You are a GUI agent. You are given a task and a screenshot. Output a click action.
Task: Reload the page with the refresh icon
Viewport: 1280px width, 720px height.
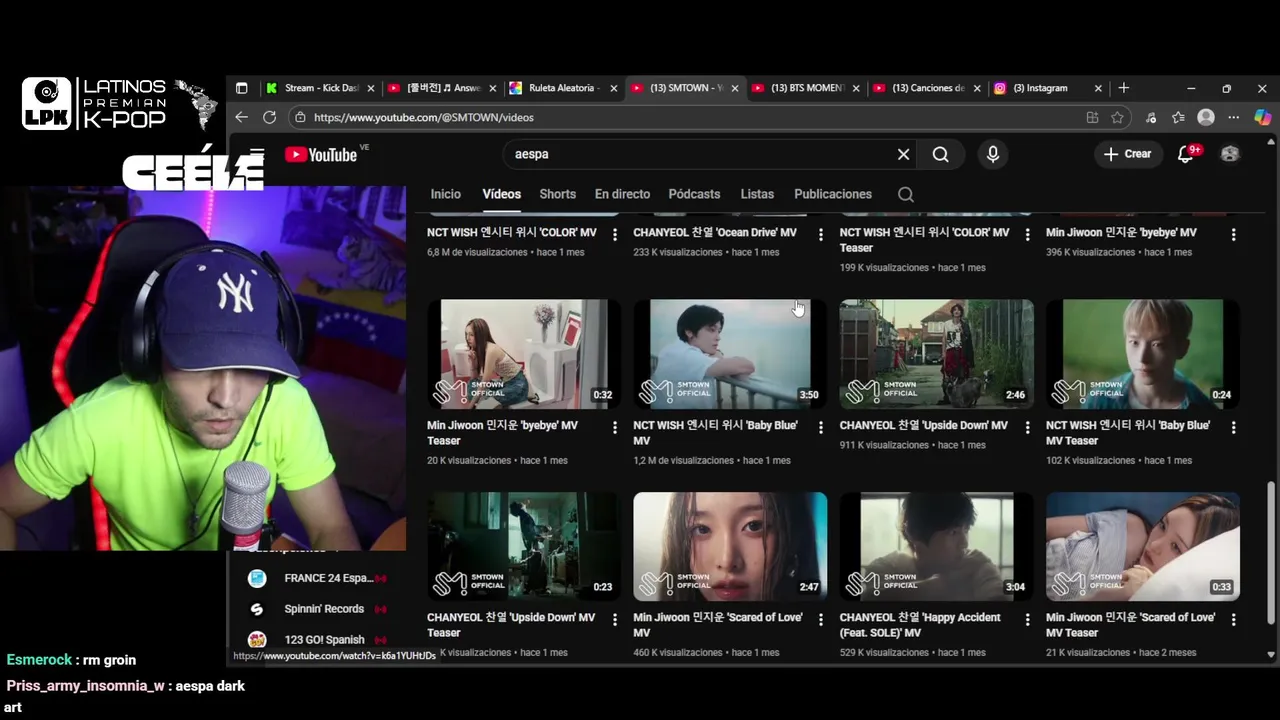point(269,117)
